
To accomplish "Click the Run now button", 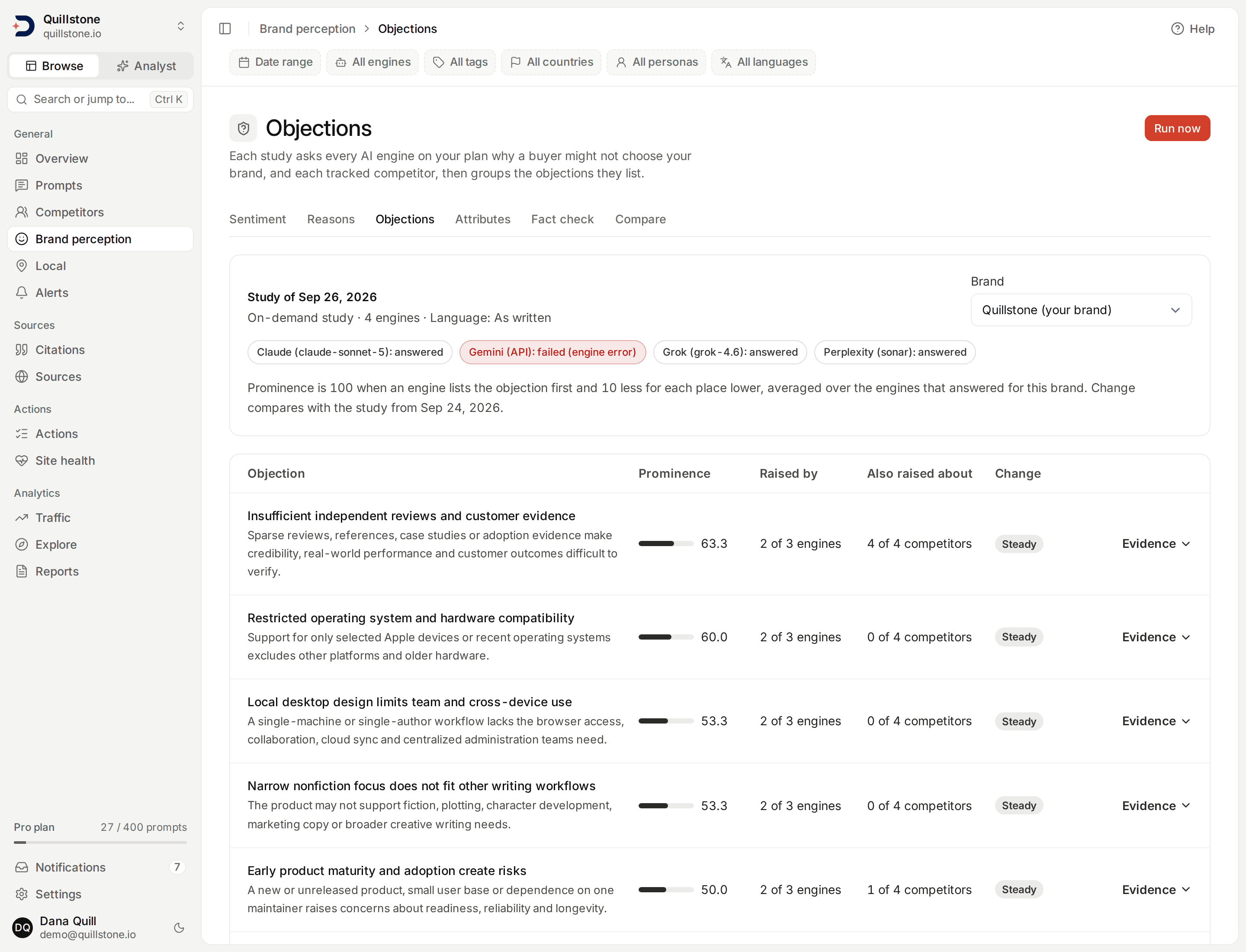I will [x=1177, y=128].
